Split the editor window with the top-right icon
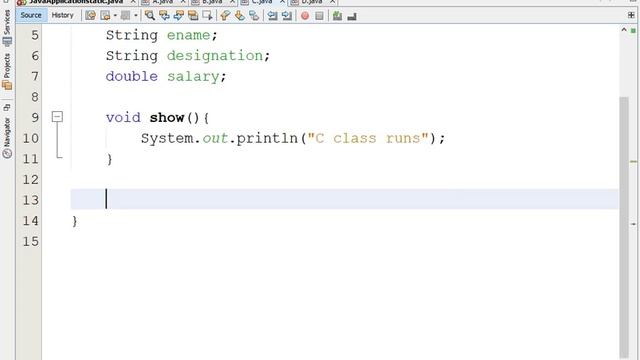This screenshot has height=360, width=640. [631, 15]
